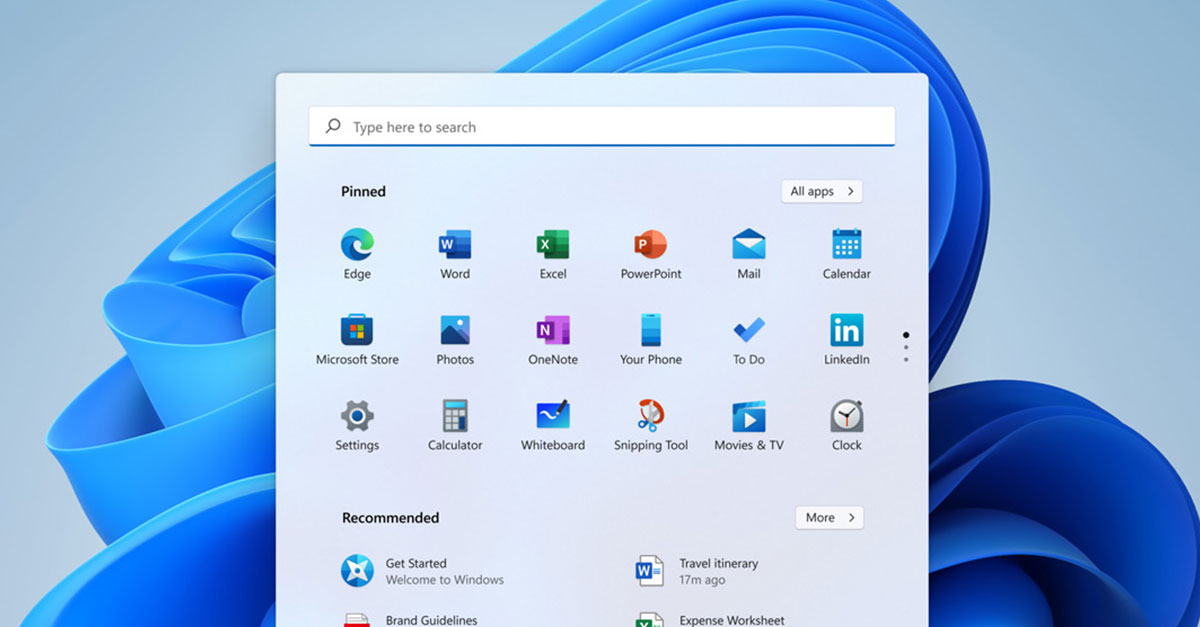Jump to second pinned page dot
This screenshot has height=627, width=1200.
pyautogui.click(x=906, y=348)
